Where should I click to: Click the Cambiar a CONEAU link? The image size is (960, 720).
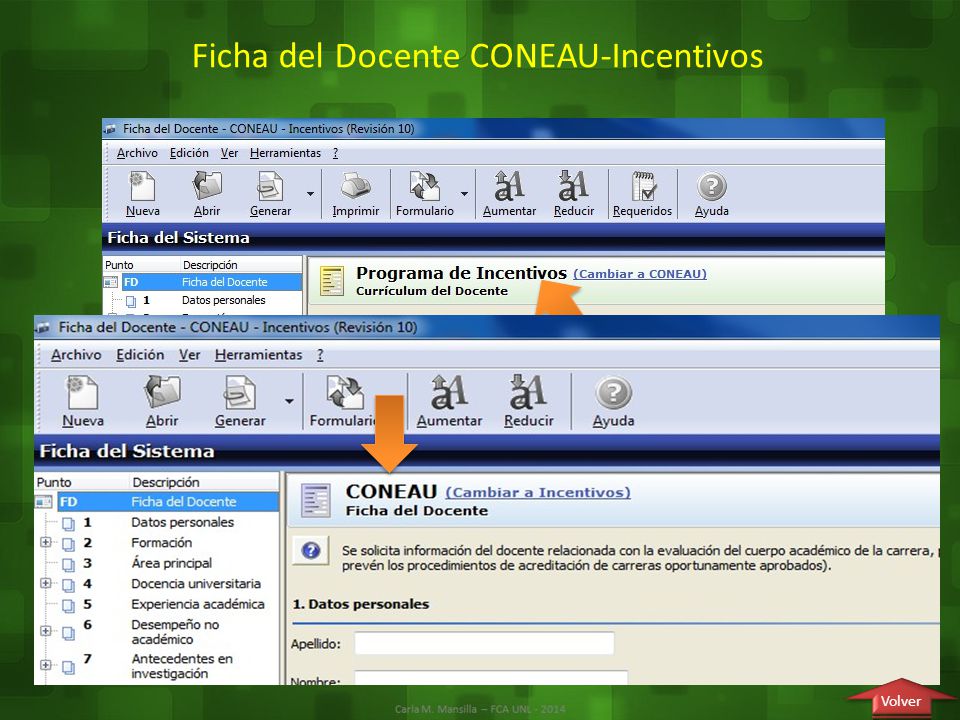640,274
